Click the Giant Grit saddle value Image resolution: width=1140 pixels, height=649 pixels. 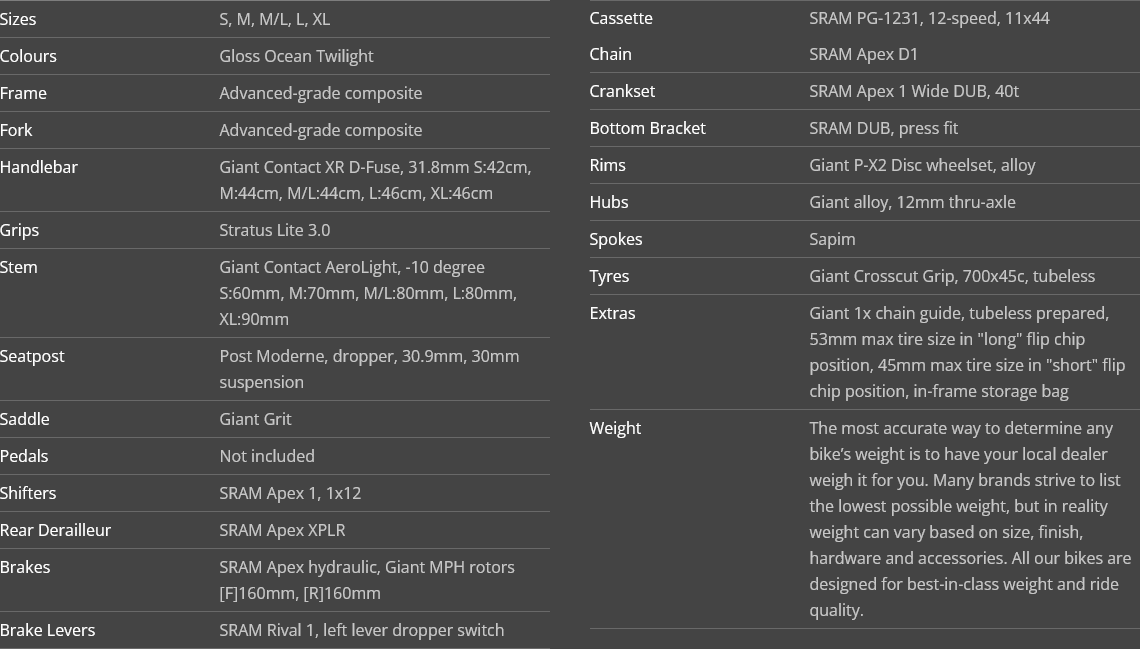255,419
